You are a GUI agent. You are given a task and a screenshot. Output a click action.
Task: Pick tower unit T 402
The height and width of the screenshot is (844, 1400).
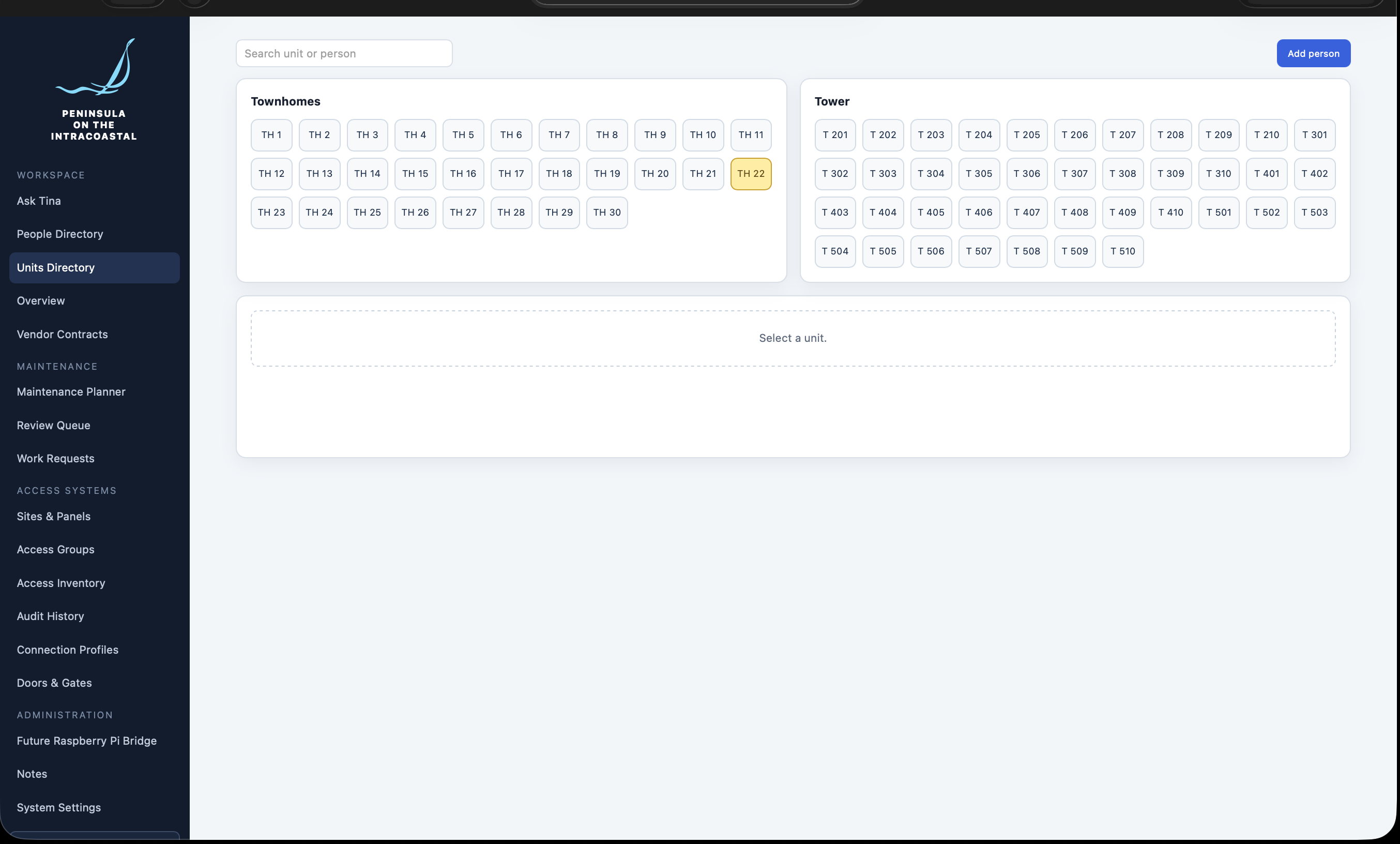(x=1314, y=173)
